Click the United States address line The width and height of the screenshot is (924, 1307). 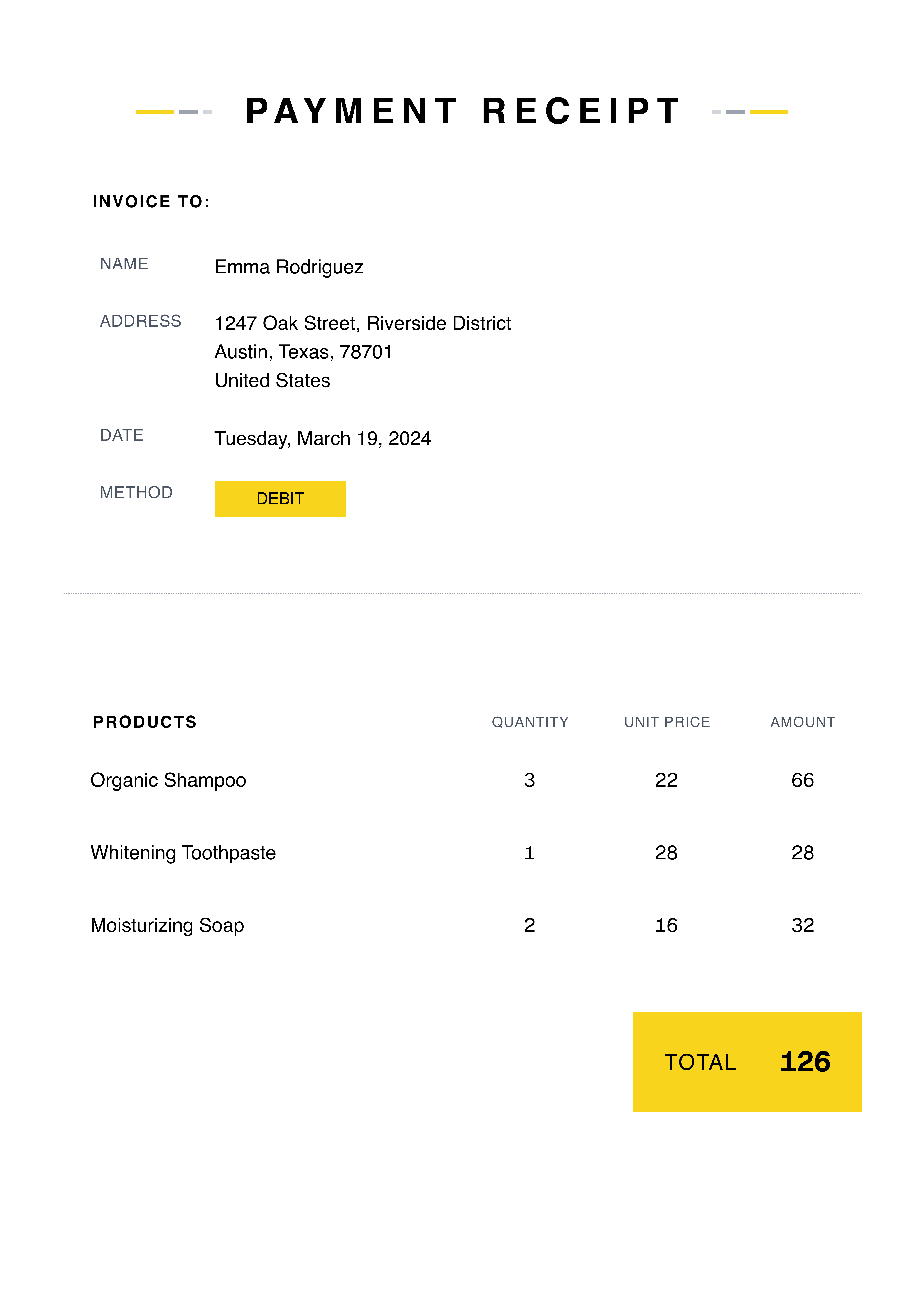coord(272,380)
